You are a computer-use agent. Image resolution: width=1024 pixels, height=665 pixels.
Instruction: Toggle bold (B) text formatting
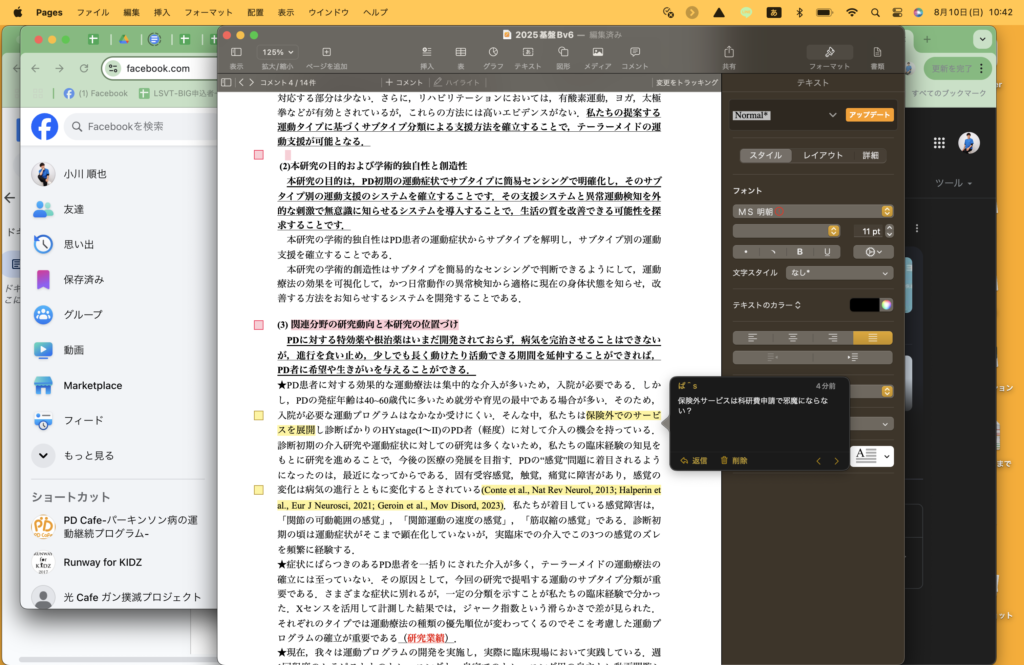point(799,251)
